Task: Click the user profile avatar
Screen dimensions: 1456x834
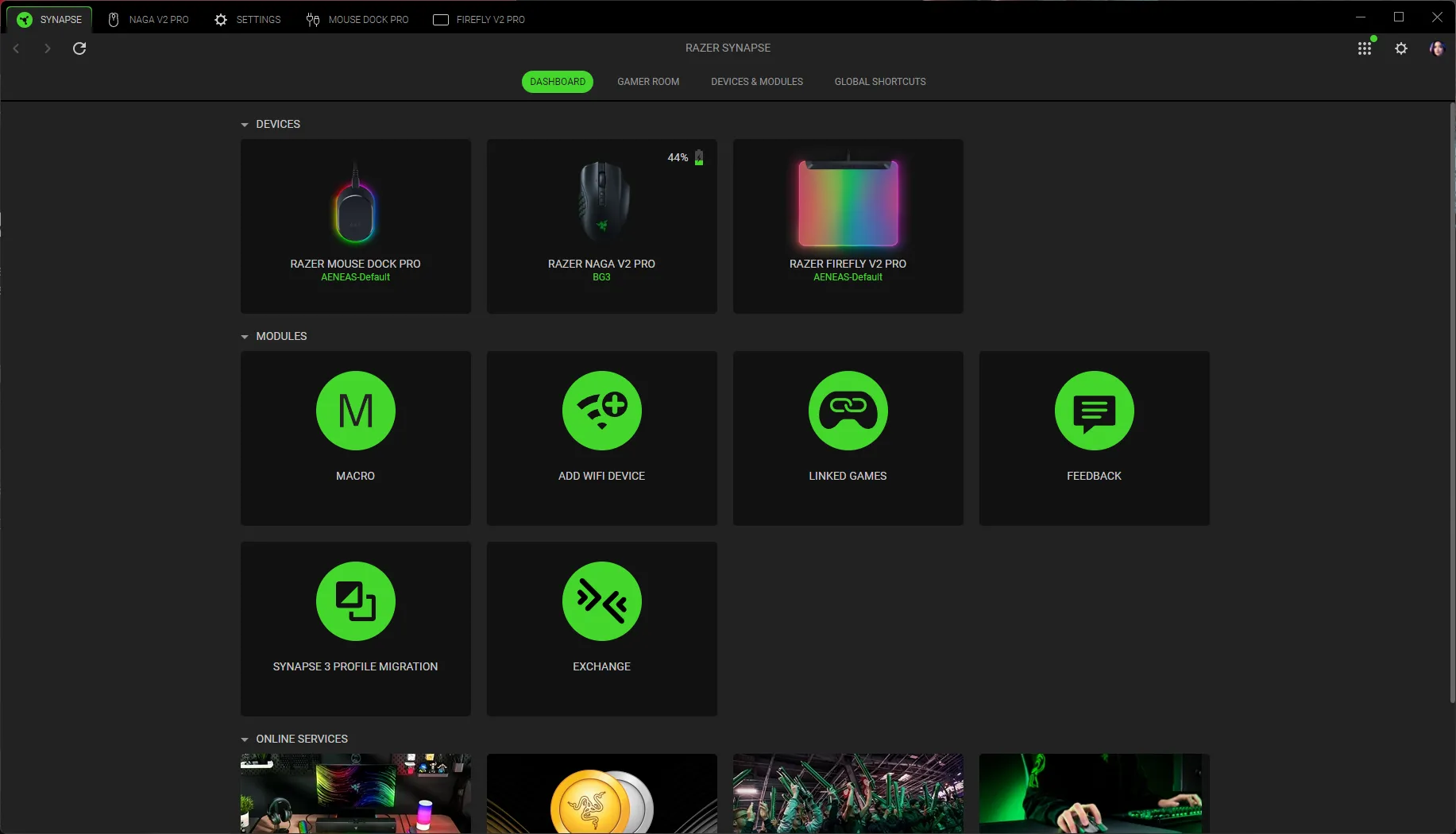Action: click(1436, 48)
